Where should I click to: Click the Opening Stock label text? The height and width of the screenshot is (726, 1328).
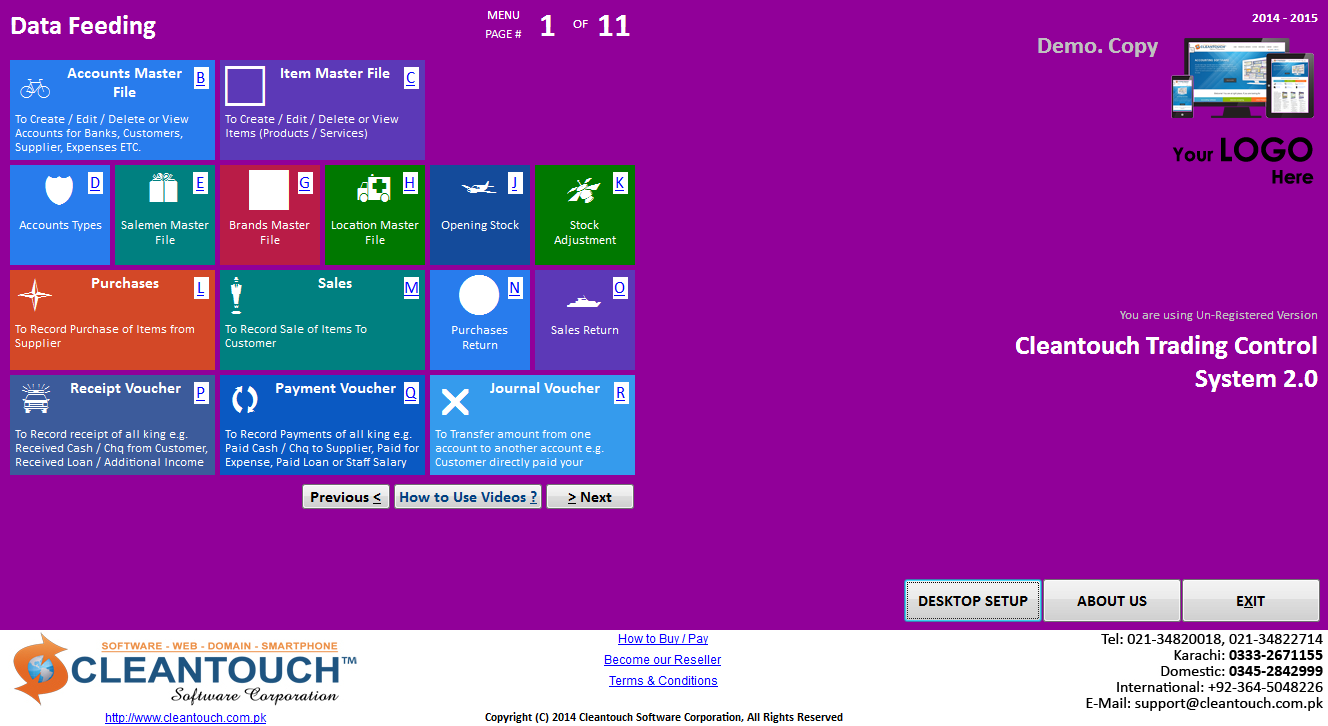pos(480,225)
